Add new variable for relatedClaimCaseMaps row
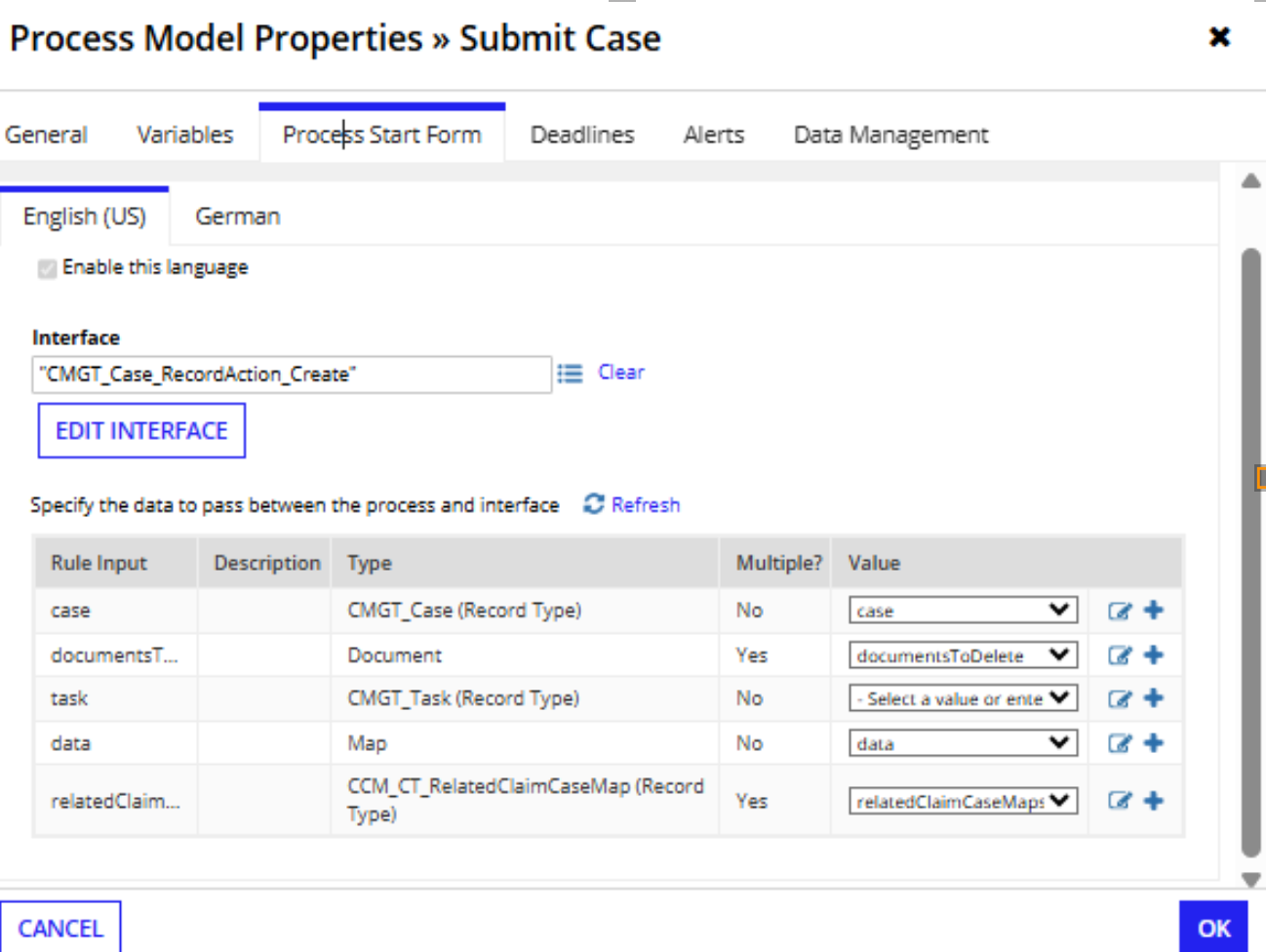Image resolution: width=1266 pixels, height=952 pixels. tap(1154, 800)
